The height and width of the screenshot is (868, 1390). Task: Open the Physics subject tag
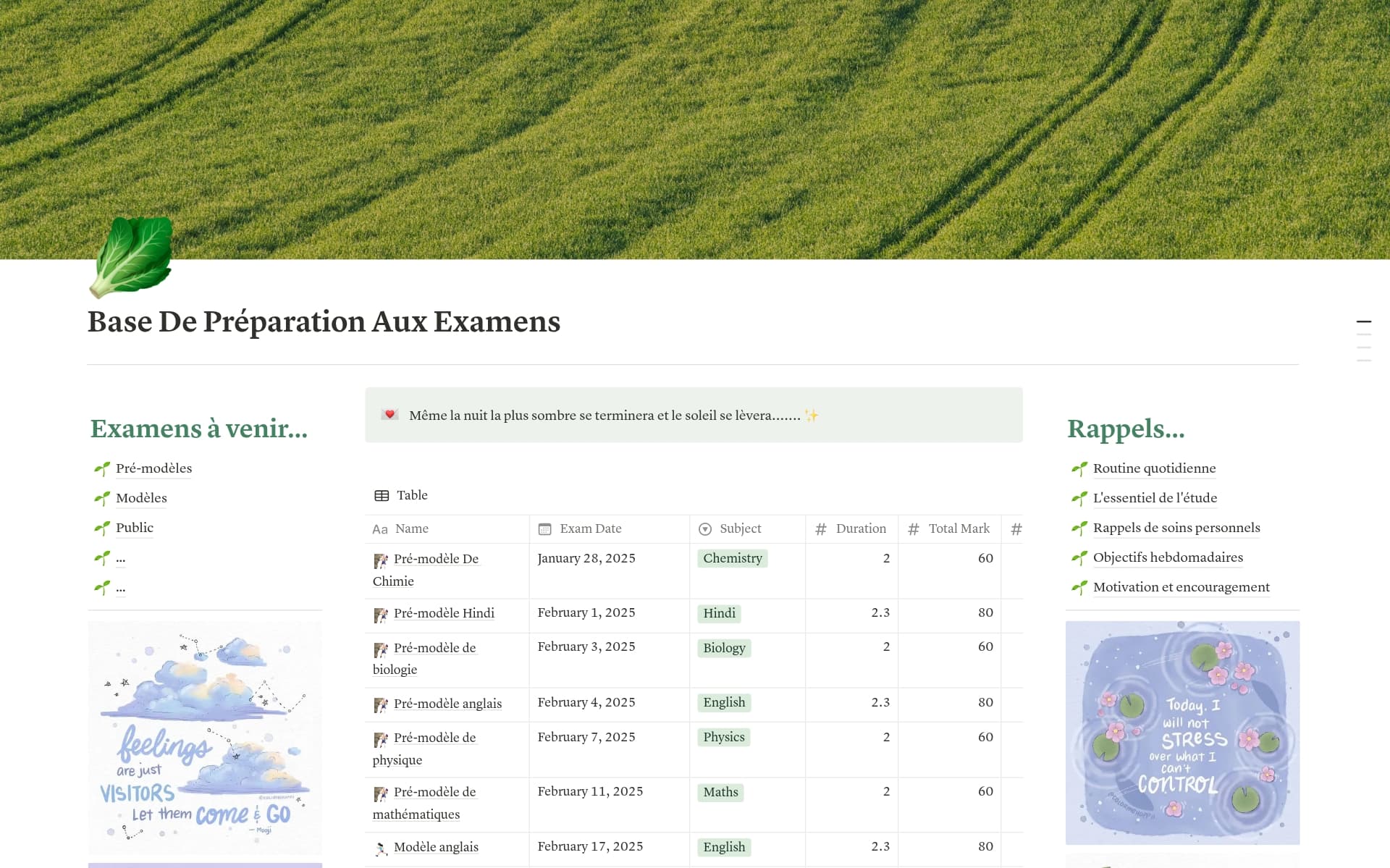[x=724, y=737]
